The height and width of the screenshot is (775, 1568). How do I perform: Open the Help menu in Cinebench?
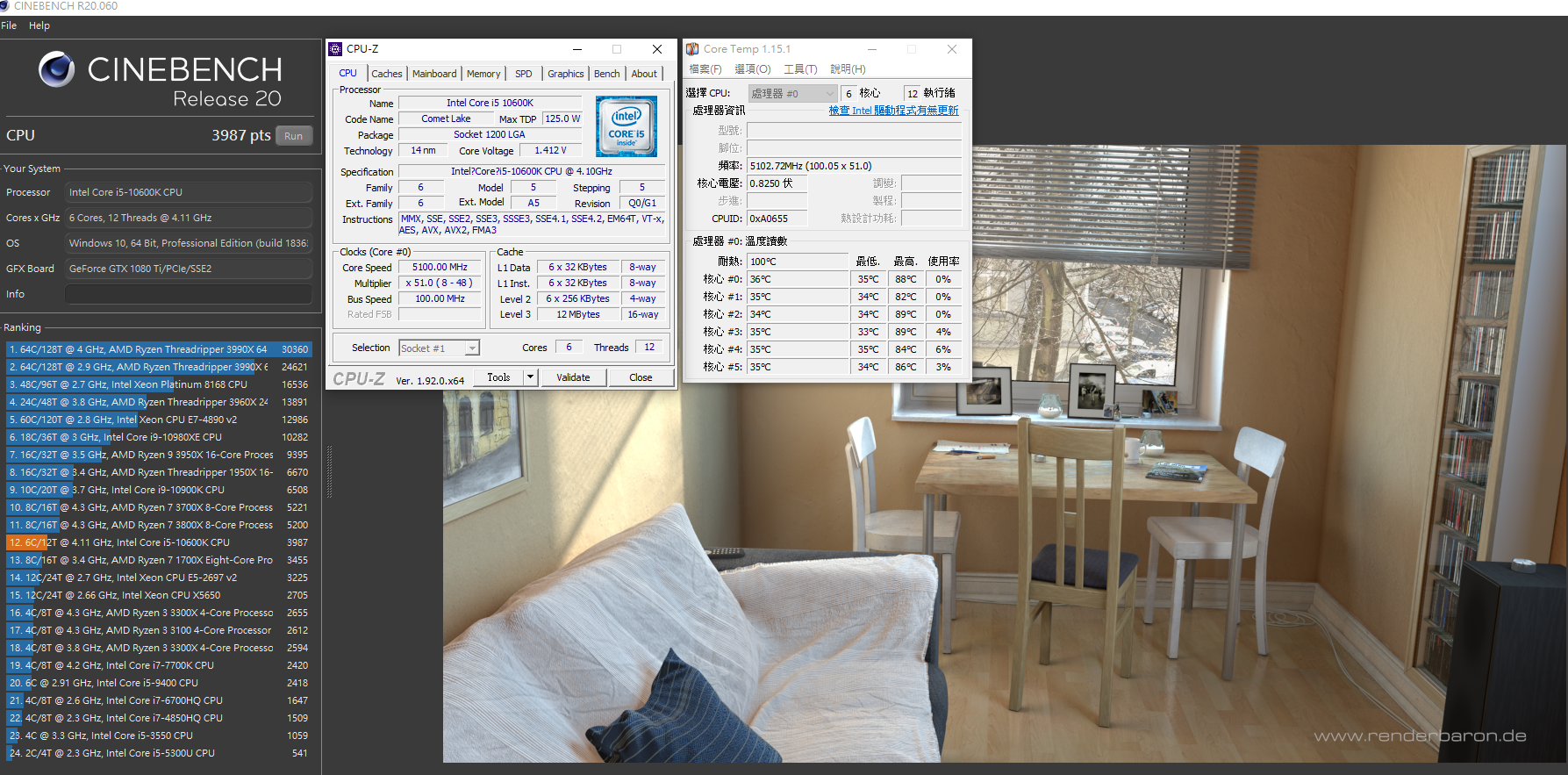pos(39,25)
